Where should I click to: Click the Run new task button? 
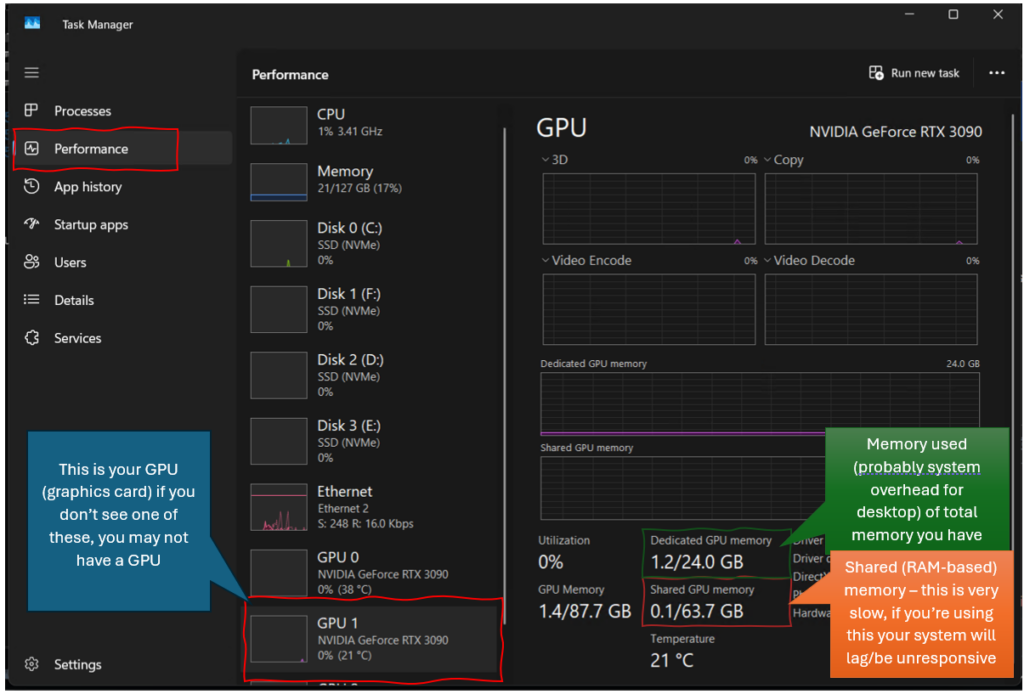pyautogui.click(x=914, y=72)
